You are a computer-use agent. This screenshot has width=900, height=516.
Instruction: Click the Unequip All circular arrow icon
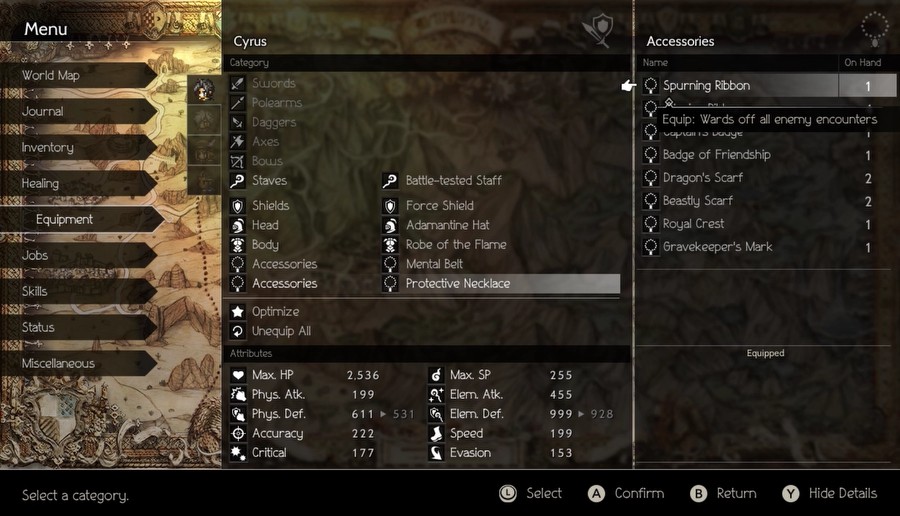(x=238, y=331)
